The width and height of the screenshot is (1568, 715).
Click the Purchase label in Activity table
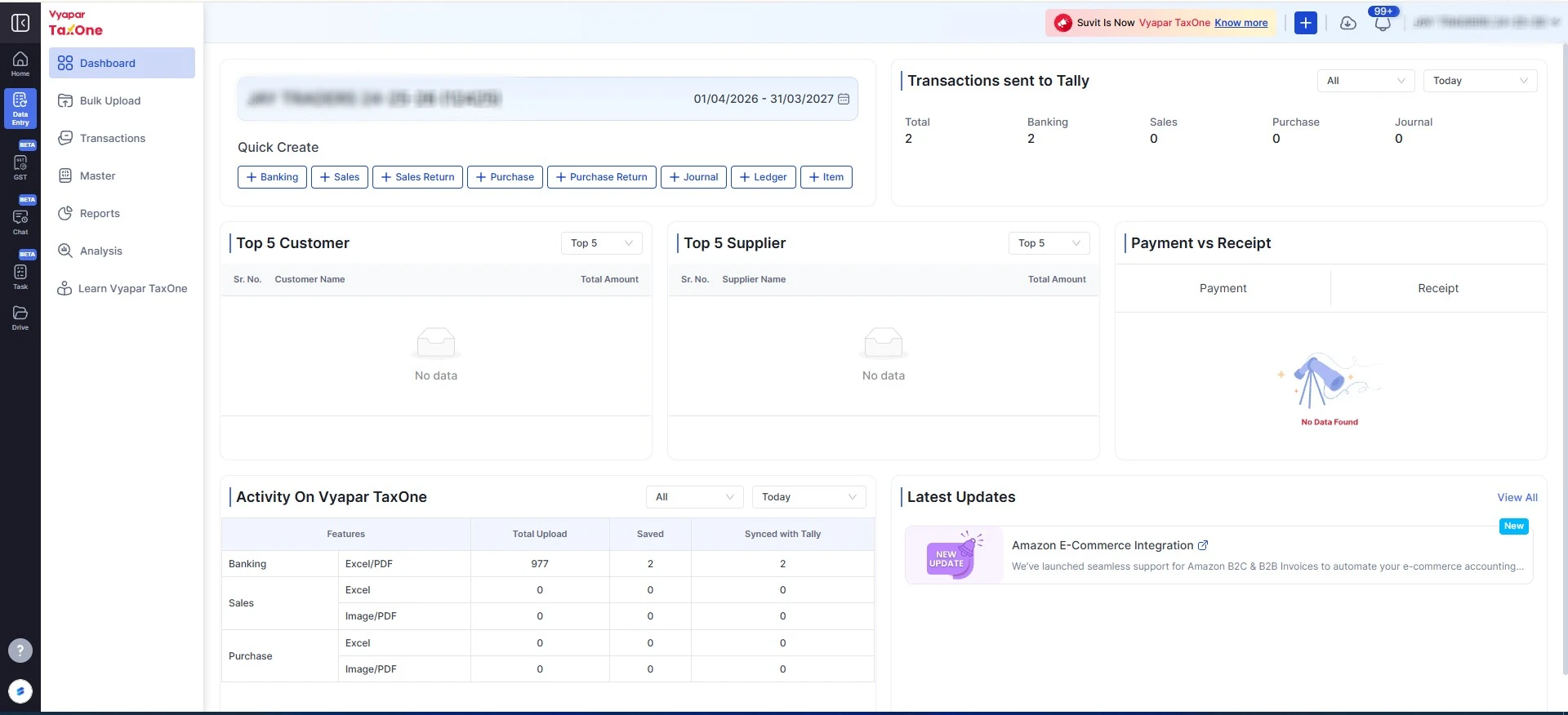pos(251,656)
